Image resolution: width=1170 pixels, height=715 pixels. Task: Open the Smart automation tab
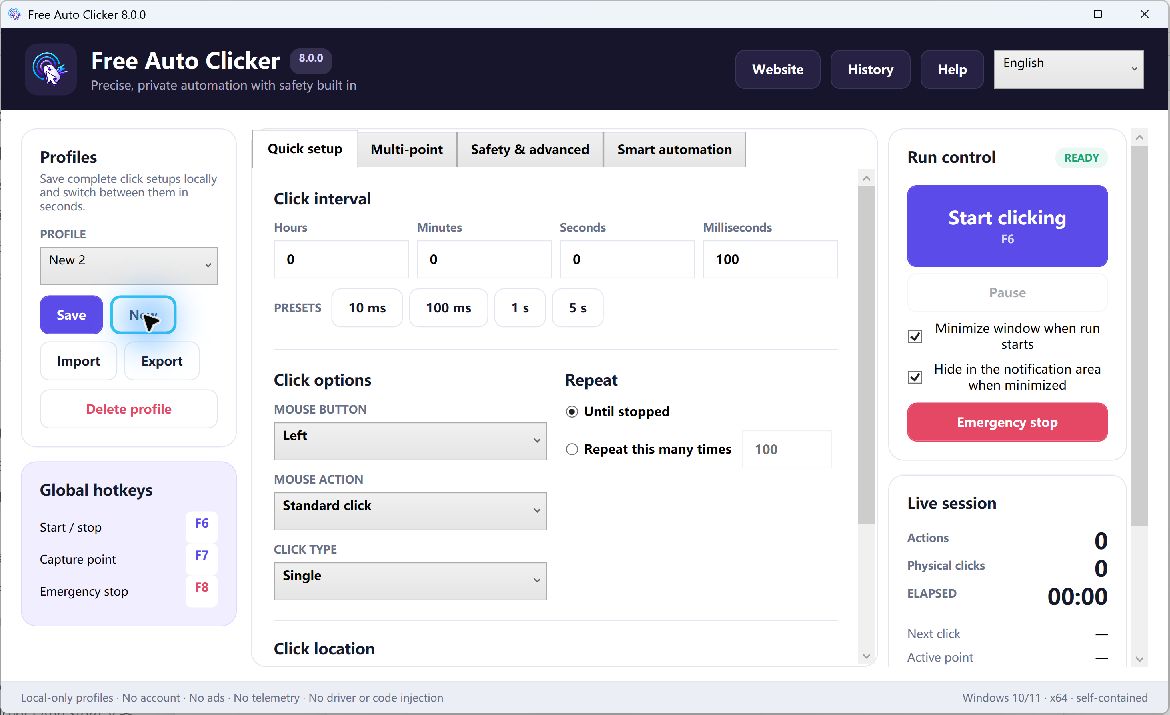pyautogui.click(x=674, y=149)
